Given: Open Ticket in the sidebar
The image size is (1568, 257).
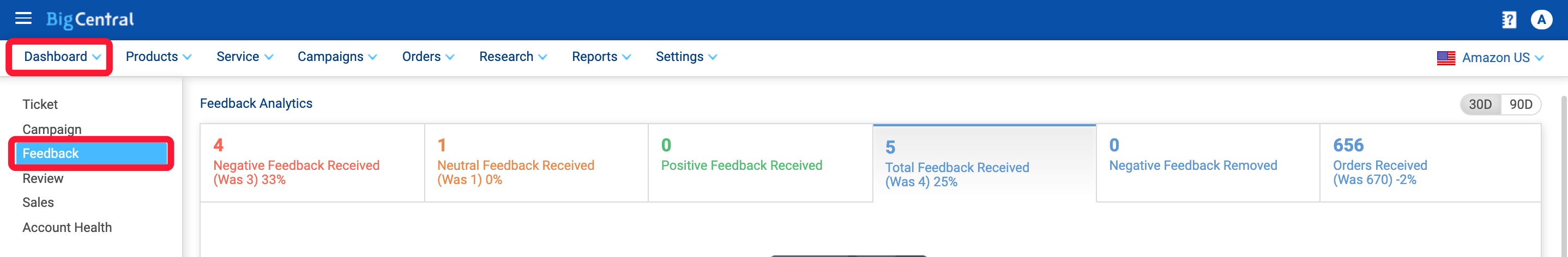Looking at the screenshot, I should pos(40,105).
